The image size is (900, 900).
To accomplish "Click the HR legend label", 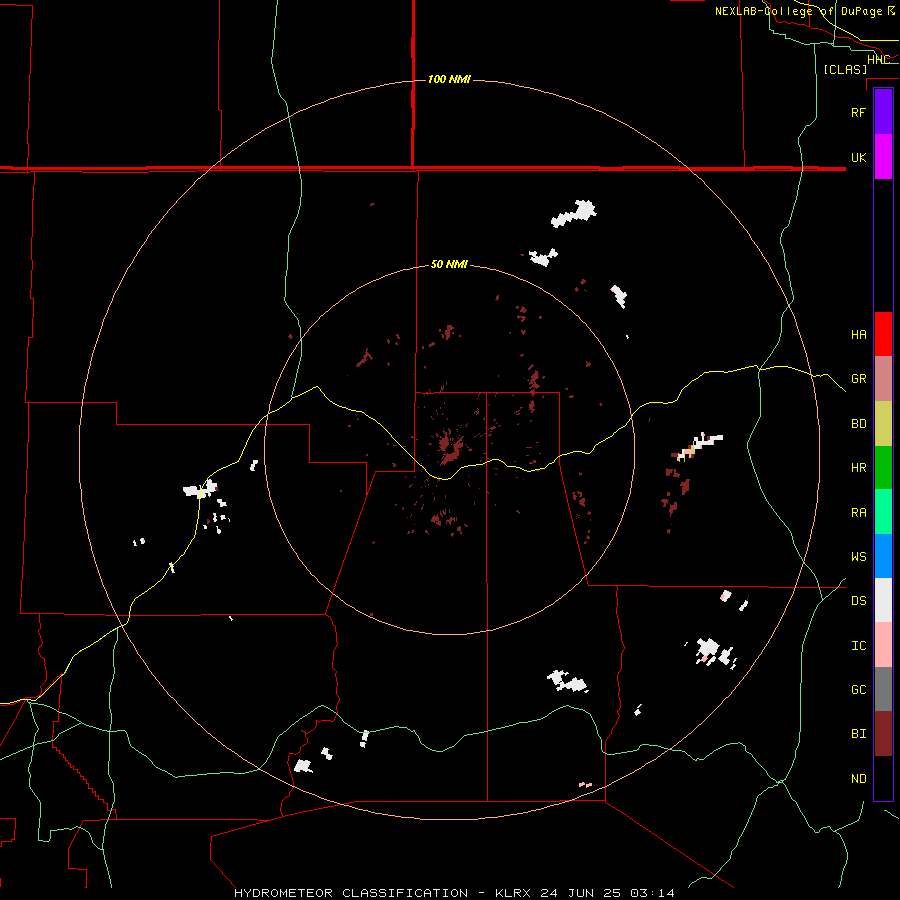I will [858, 468].
